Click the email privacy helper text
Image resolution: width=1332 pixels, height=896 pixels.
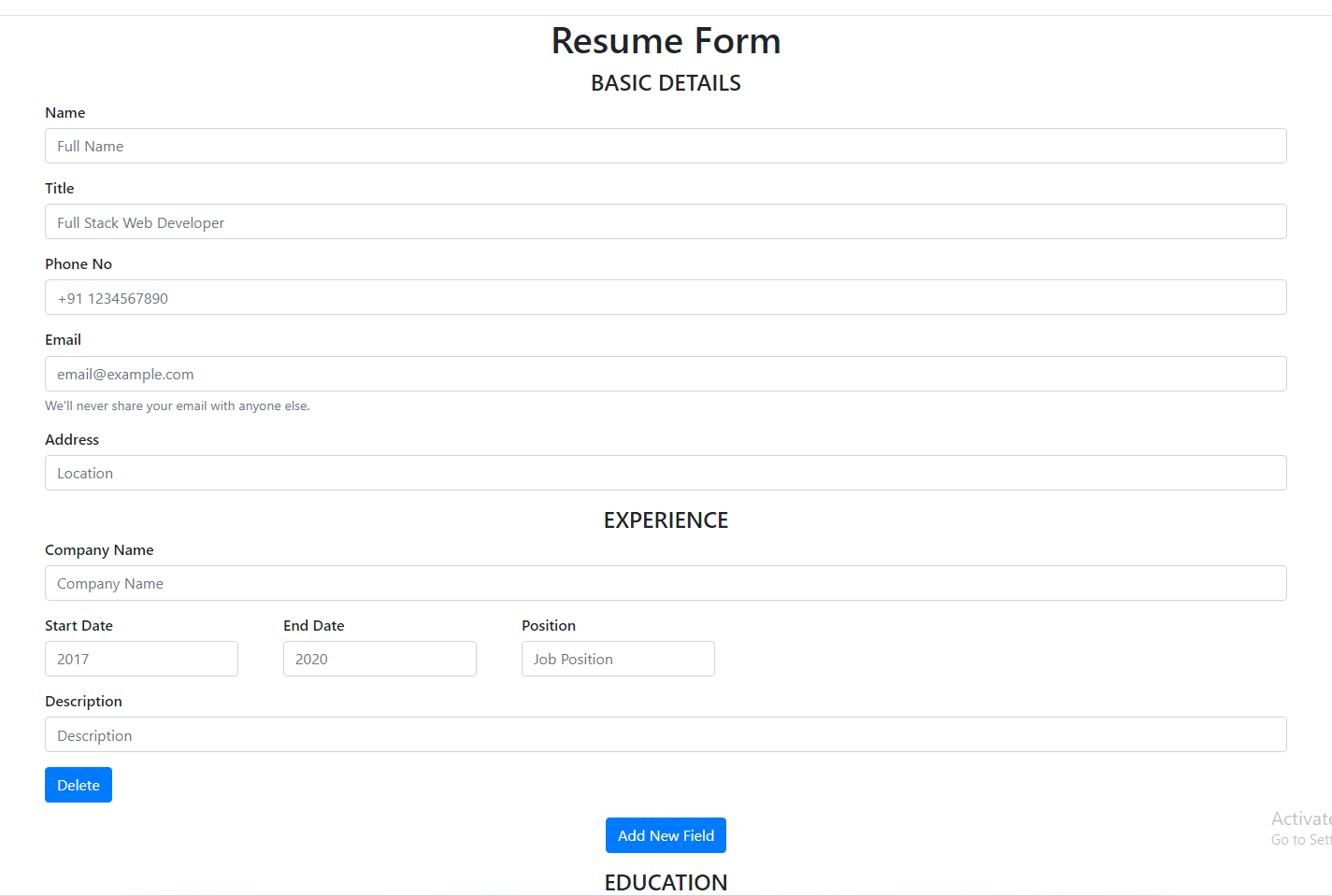(178, 405)
